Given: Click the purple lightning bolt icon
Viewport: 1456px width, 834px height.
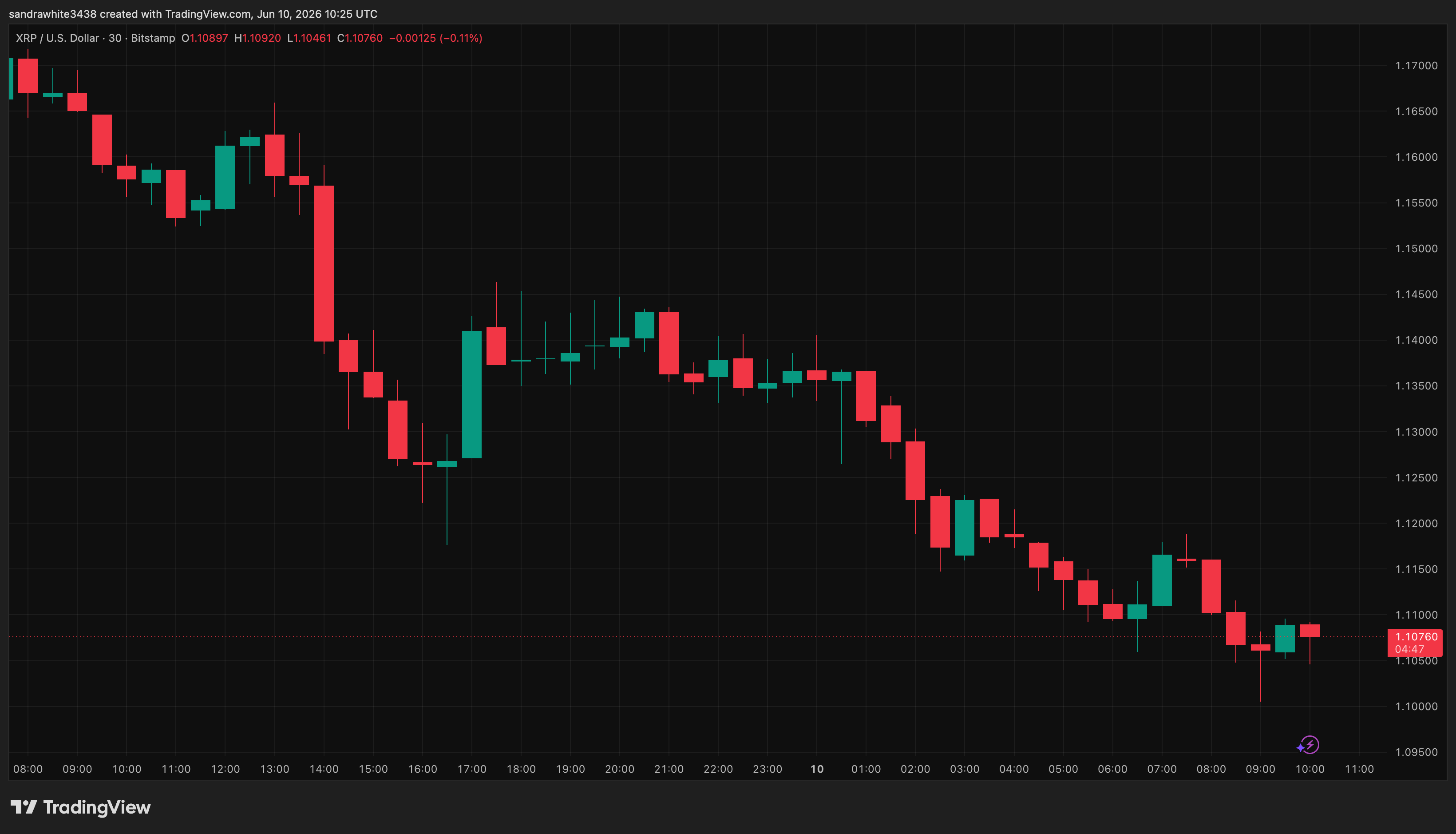Looking at the screenshot, I should [1308, 745].
